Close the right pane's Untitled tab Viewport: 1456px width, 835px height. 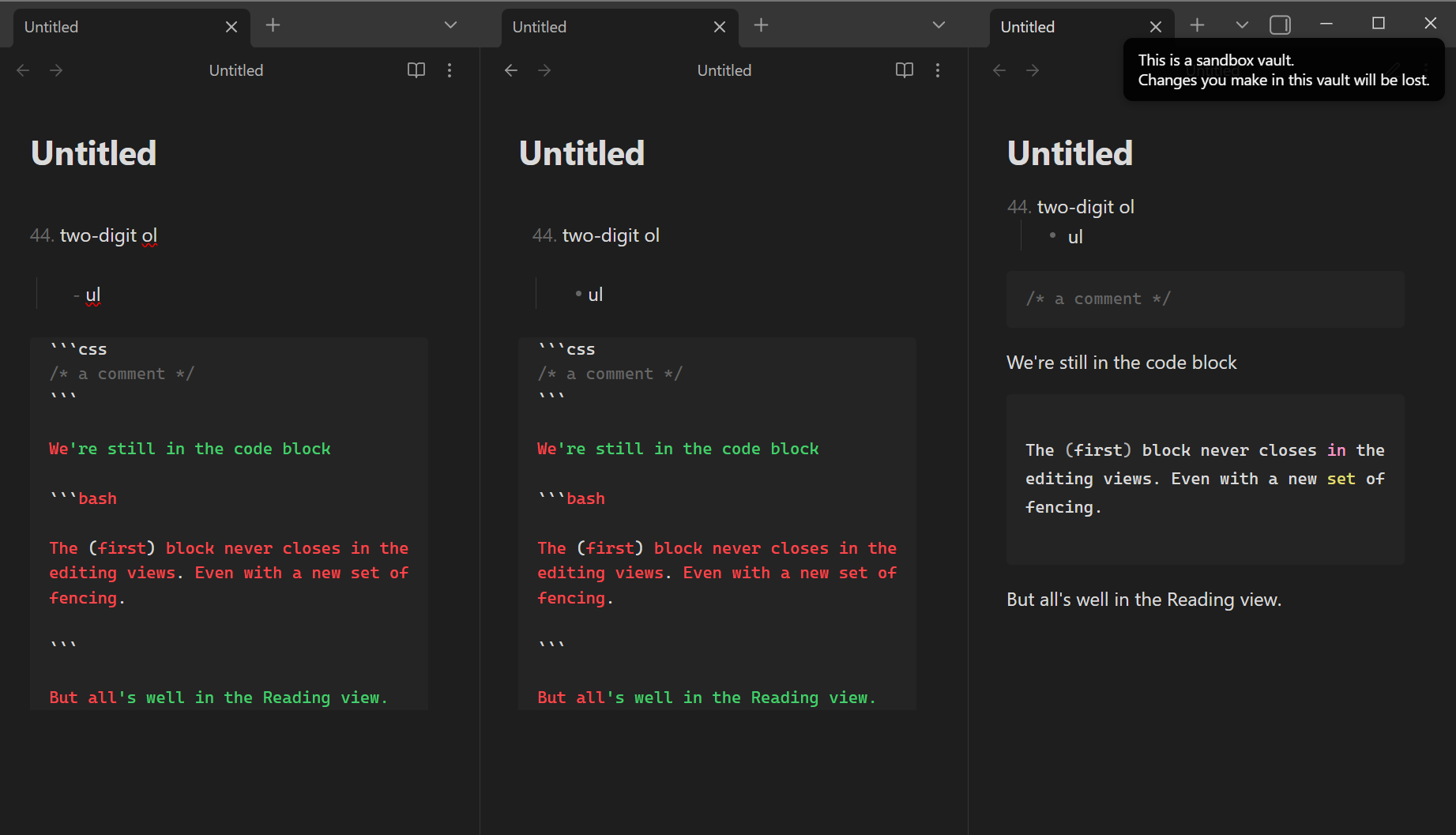click(1156, 27)
